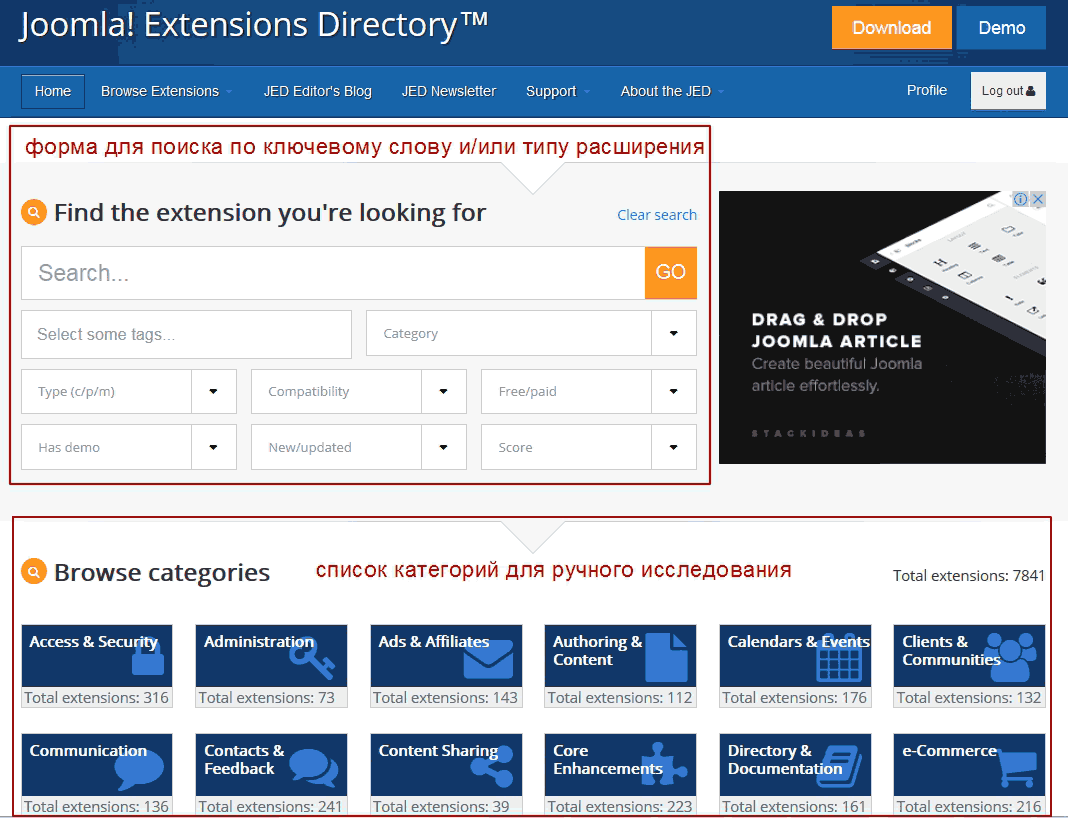
Task: Click into the Search text field
Action: [x=333, y=272]
